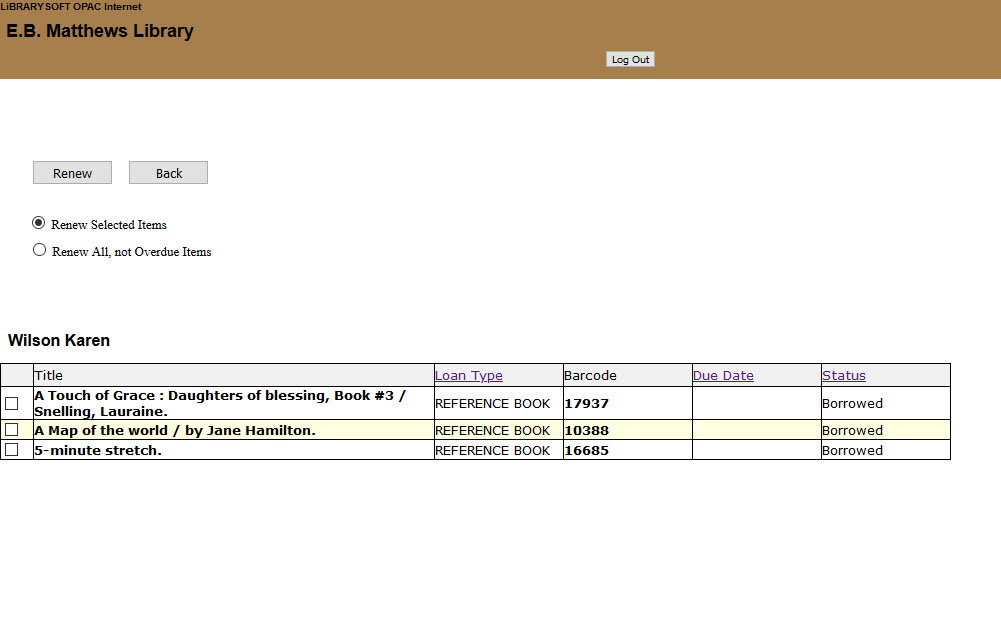Click barcode number 17937
This screenshot has width=1001, height=627.
[586, 404]
